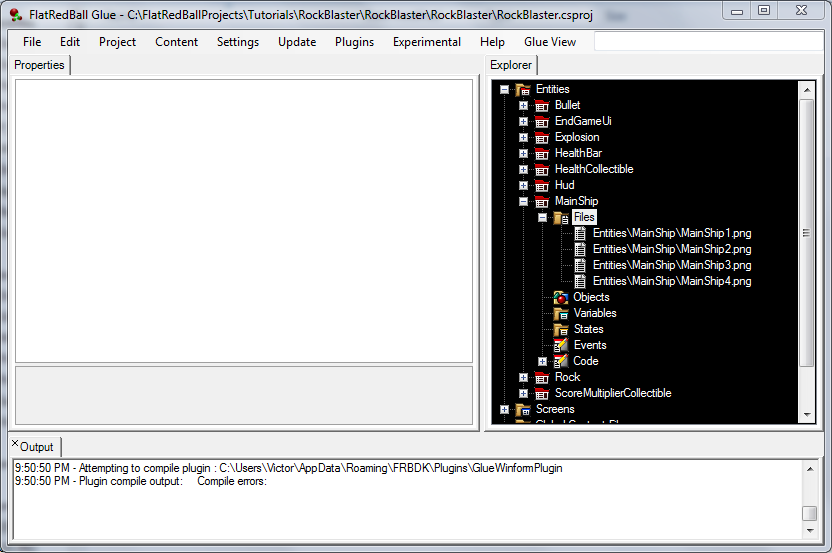Image resolution: width=832 pixels, height=553 pixels.
Task: Click the Explosion entity icon
Action: tap(542, 137)
